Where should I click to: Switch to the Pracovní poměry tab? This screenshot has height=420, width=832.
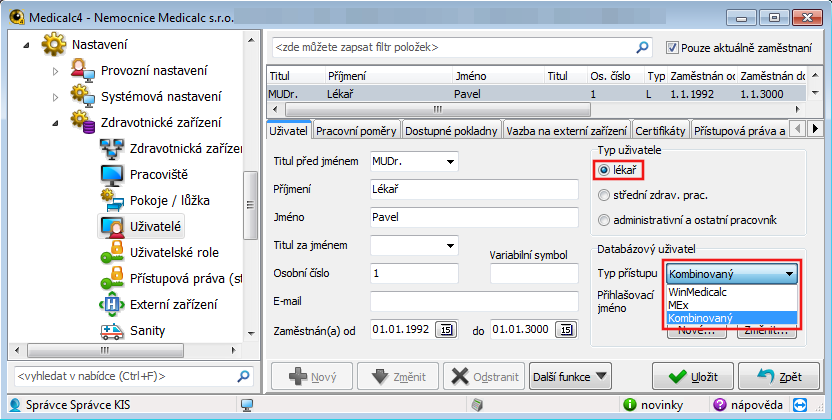(357, 131)
